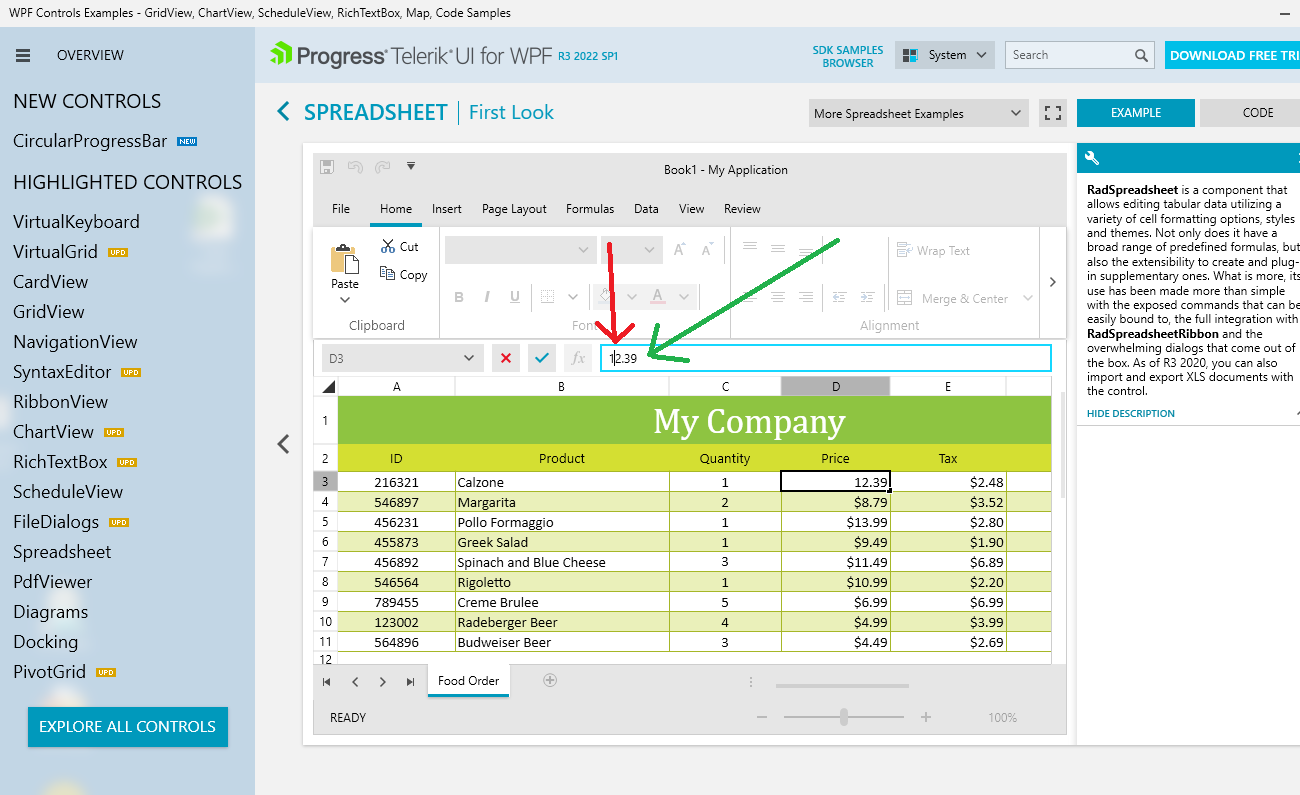Toggle Wrap Text in the Alignment group
The width and height of the screenshot is (1300, 795).
pos(933,251)
